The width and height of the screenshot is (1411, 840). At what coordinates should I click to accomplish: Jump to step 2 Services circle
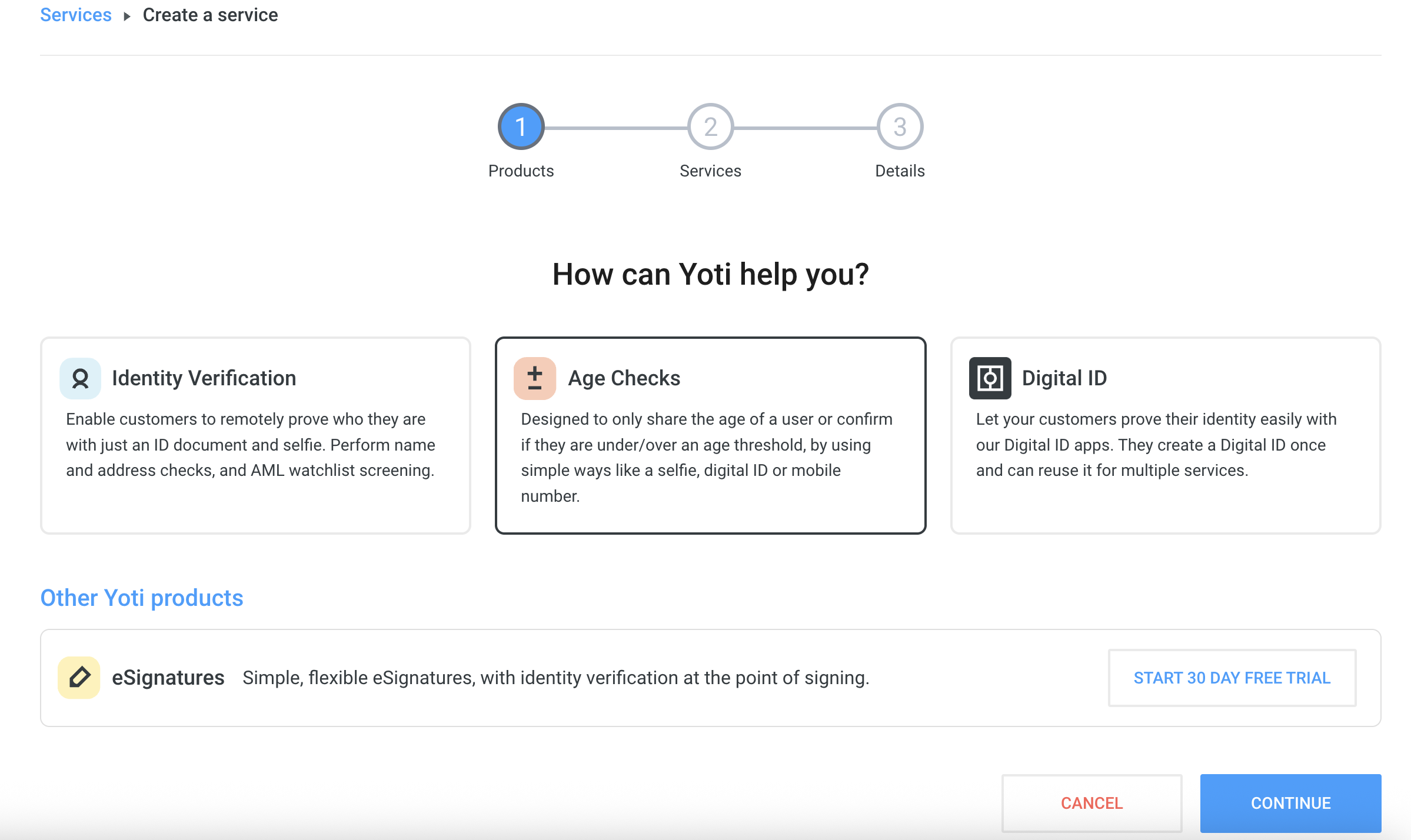pyautogui.click(x=711, y=126)
